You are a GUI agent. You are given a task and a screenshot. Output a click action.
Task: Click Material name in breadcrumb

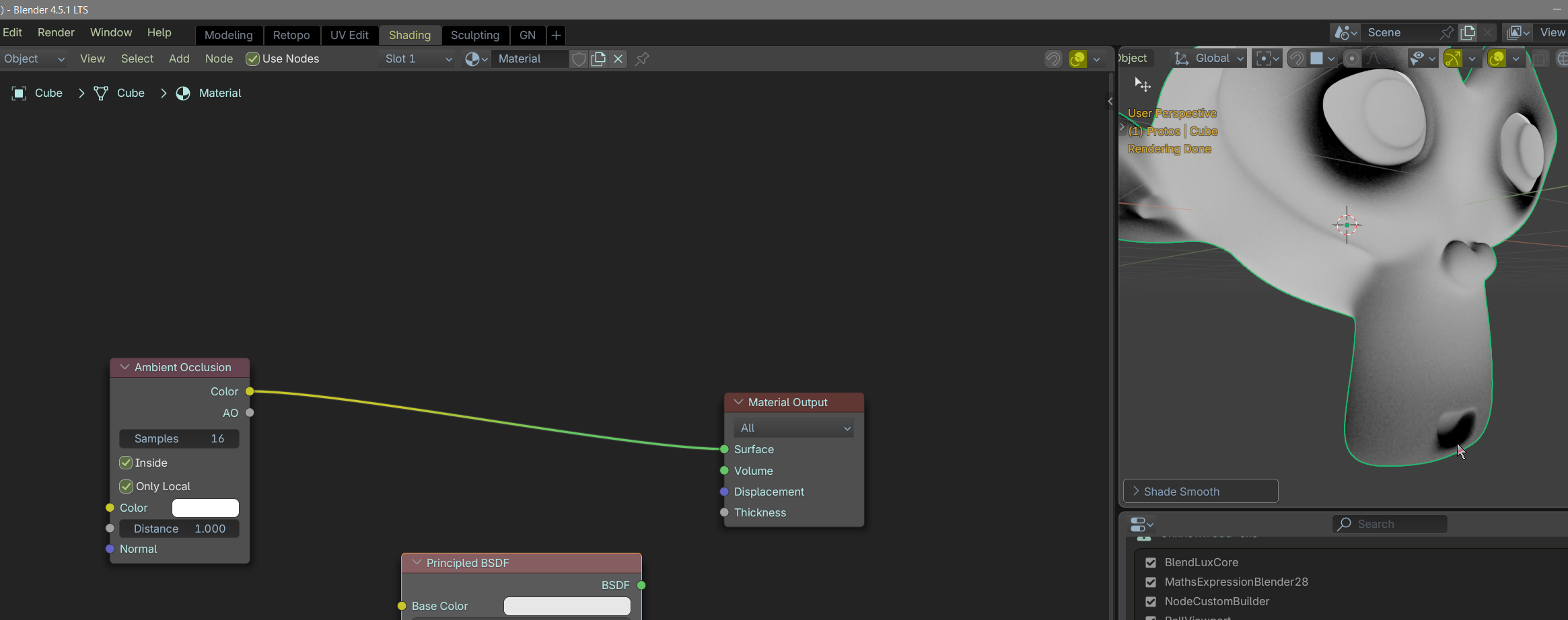point(220,93)
